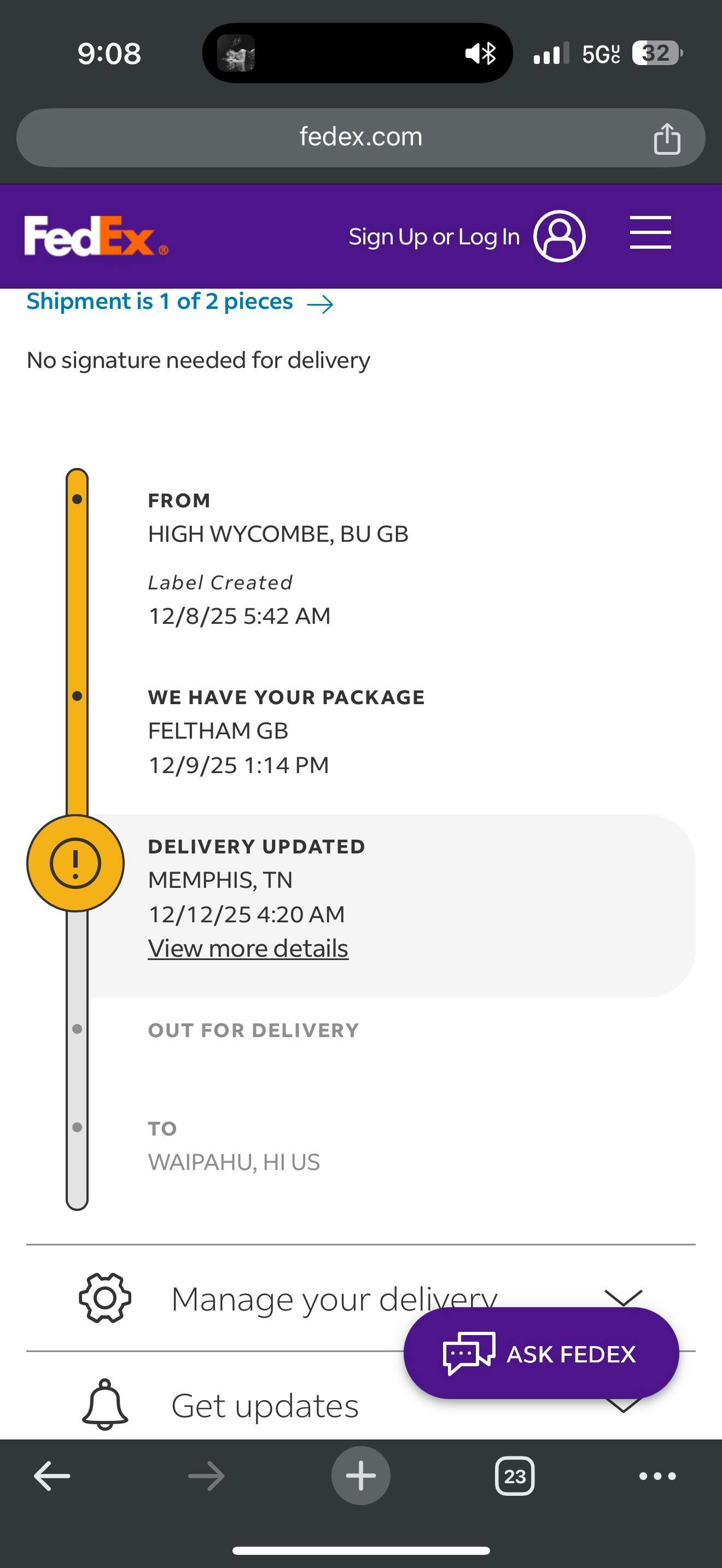Tap the Delivery Updated exclamation alert icon
Screen dimensions: 722x1568
coord(75,863)
